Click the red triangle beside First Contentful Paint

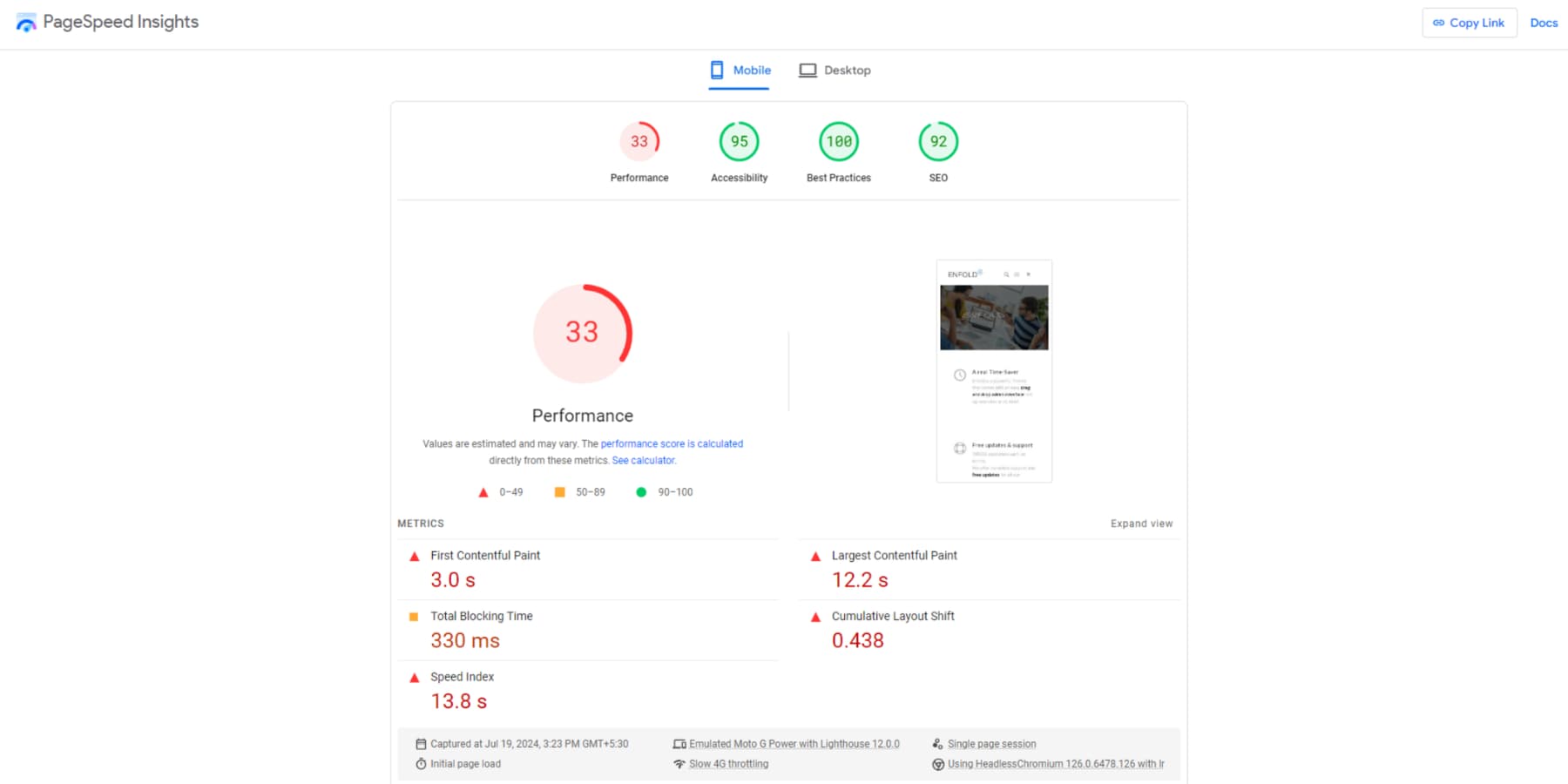click(415, 557)
